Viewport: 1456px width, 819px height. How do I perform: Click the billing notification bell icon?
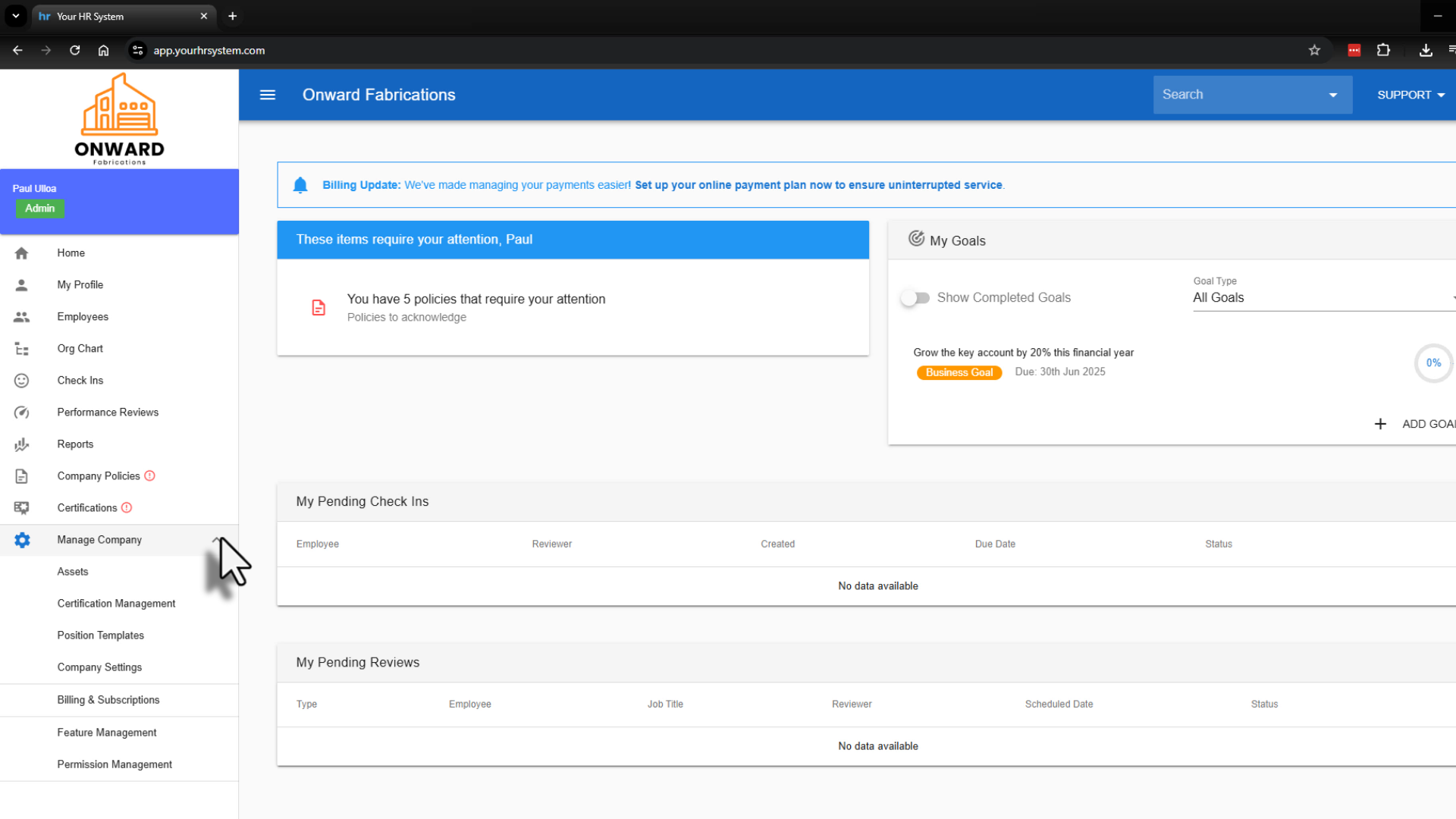tap(300, 185)
